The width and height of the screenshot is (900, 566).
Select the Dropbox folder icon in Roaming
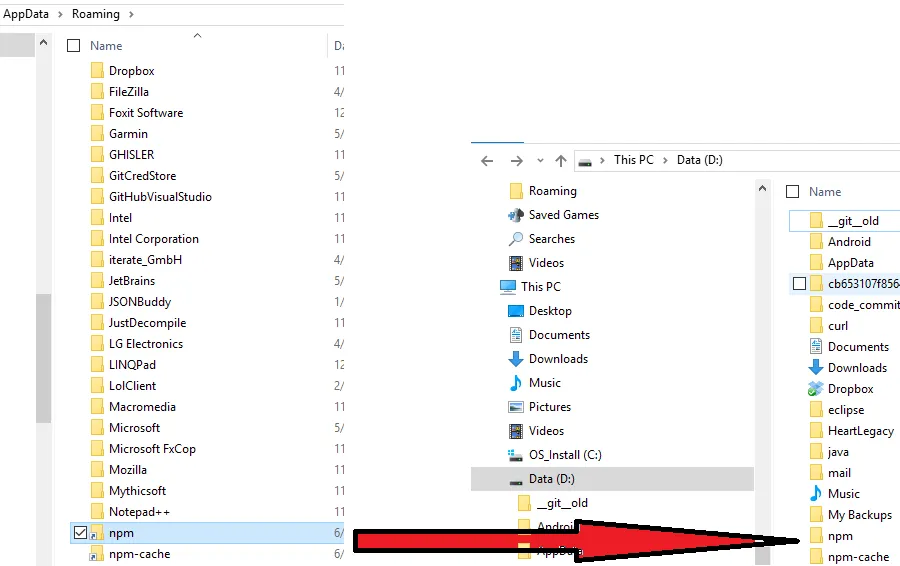click(98, 71)
